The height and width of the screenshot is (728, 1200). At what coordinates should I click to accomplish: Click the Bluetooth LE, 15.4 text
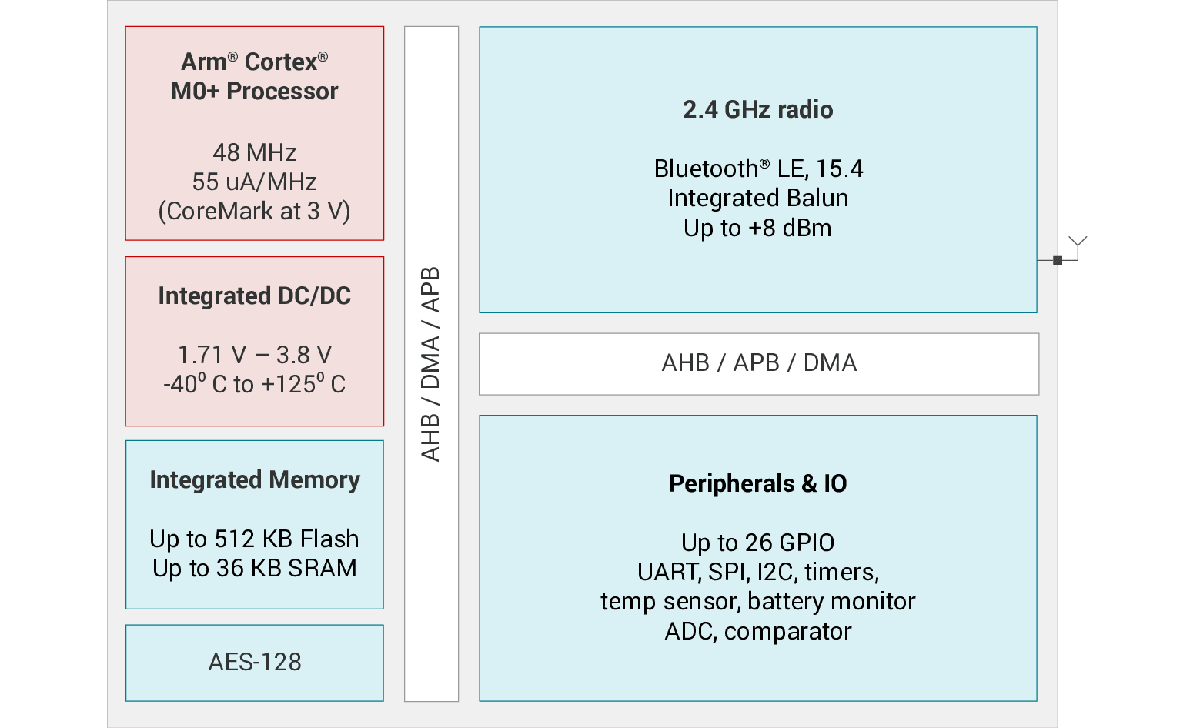pyautogui.click(x=758, y=168)
